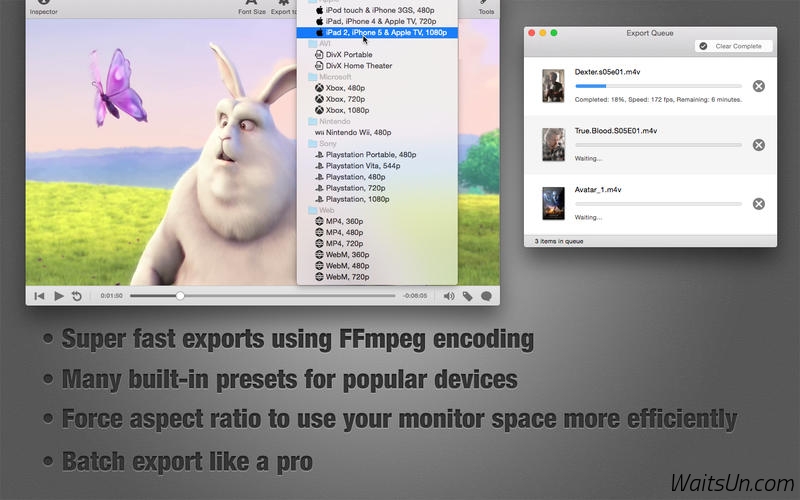Zoom the Export Queue window
This screenshot has height=500, width=800.
pos(554,33)
